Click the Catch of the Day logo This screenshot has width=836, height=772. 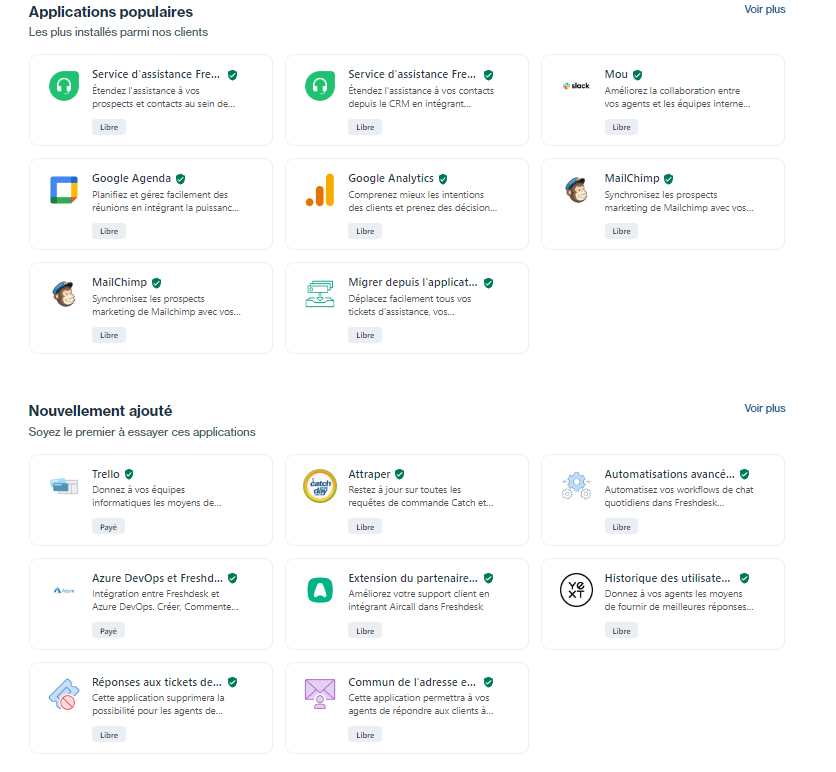(320, 486)
